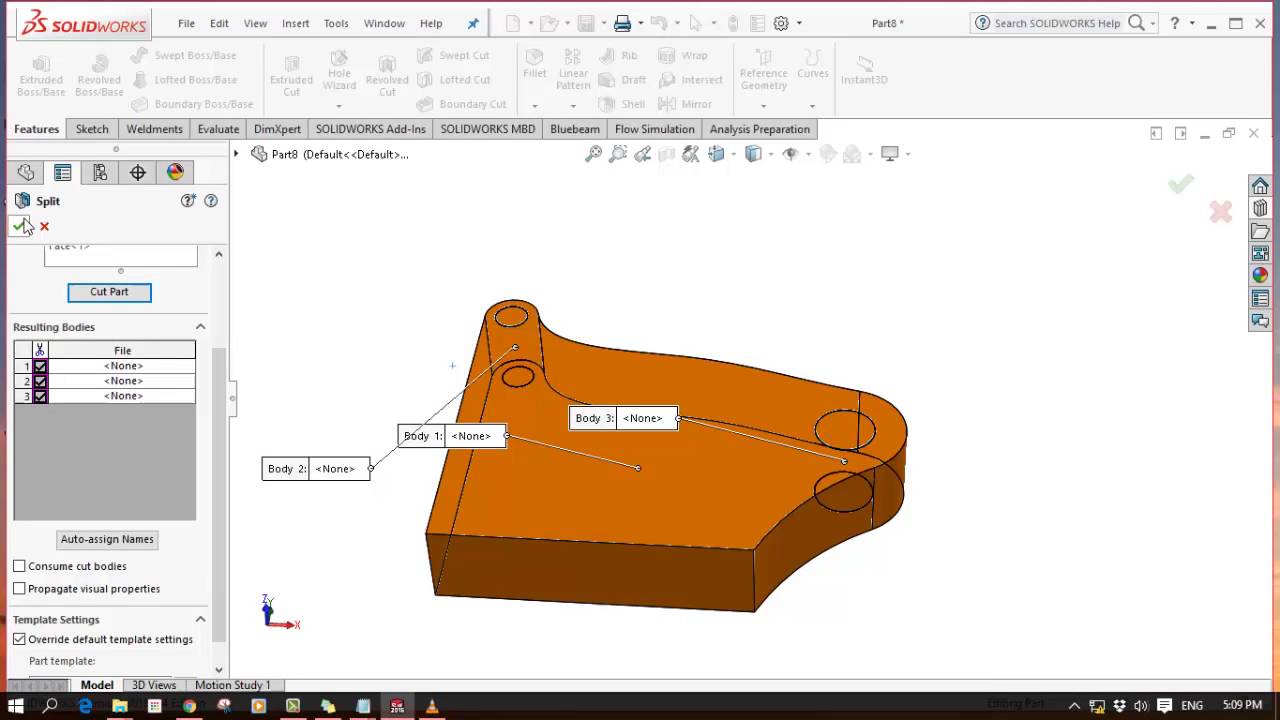
Task: Click Zoom to Area magnifier icon
Action: [x=618, y=154]
